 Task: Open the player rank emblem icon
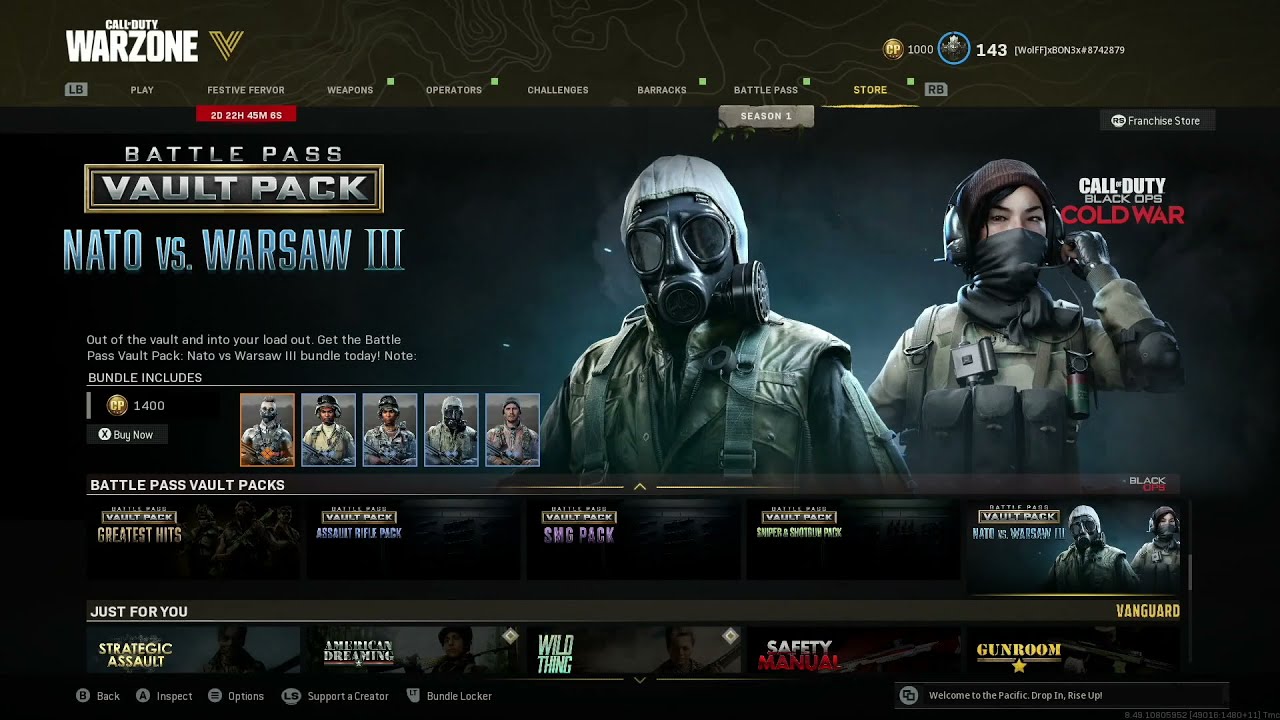pyautogui.click(x=954, y=48)
